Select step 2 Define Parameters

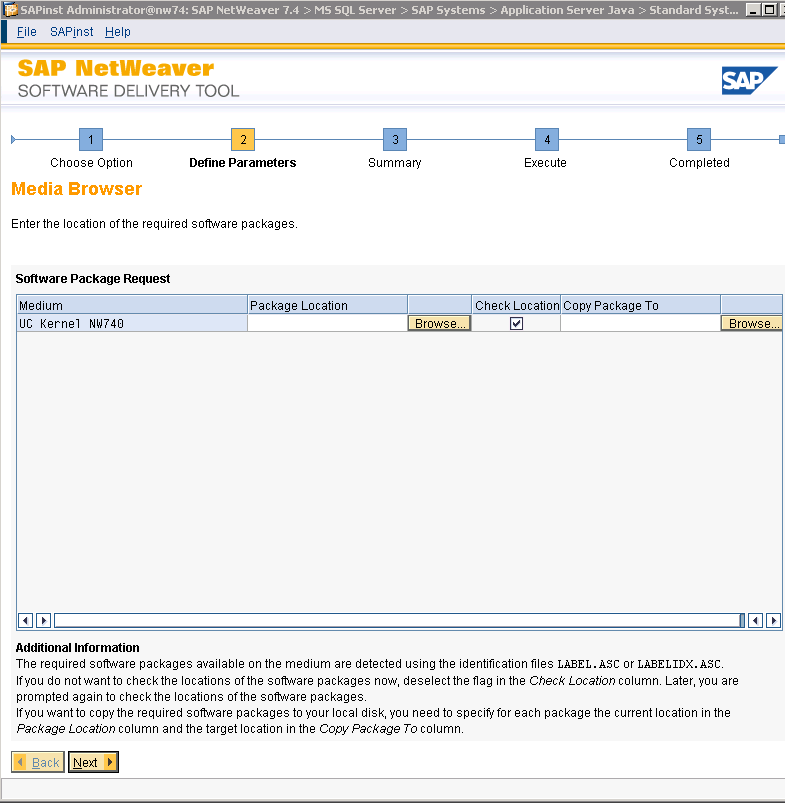coord(243,139)
